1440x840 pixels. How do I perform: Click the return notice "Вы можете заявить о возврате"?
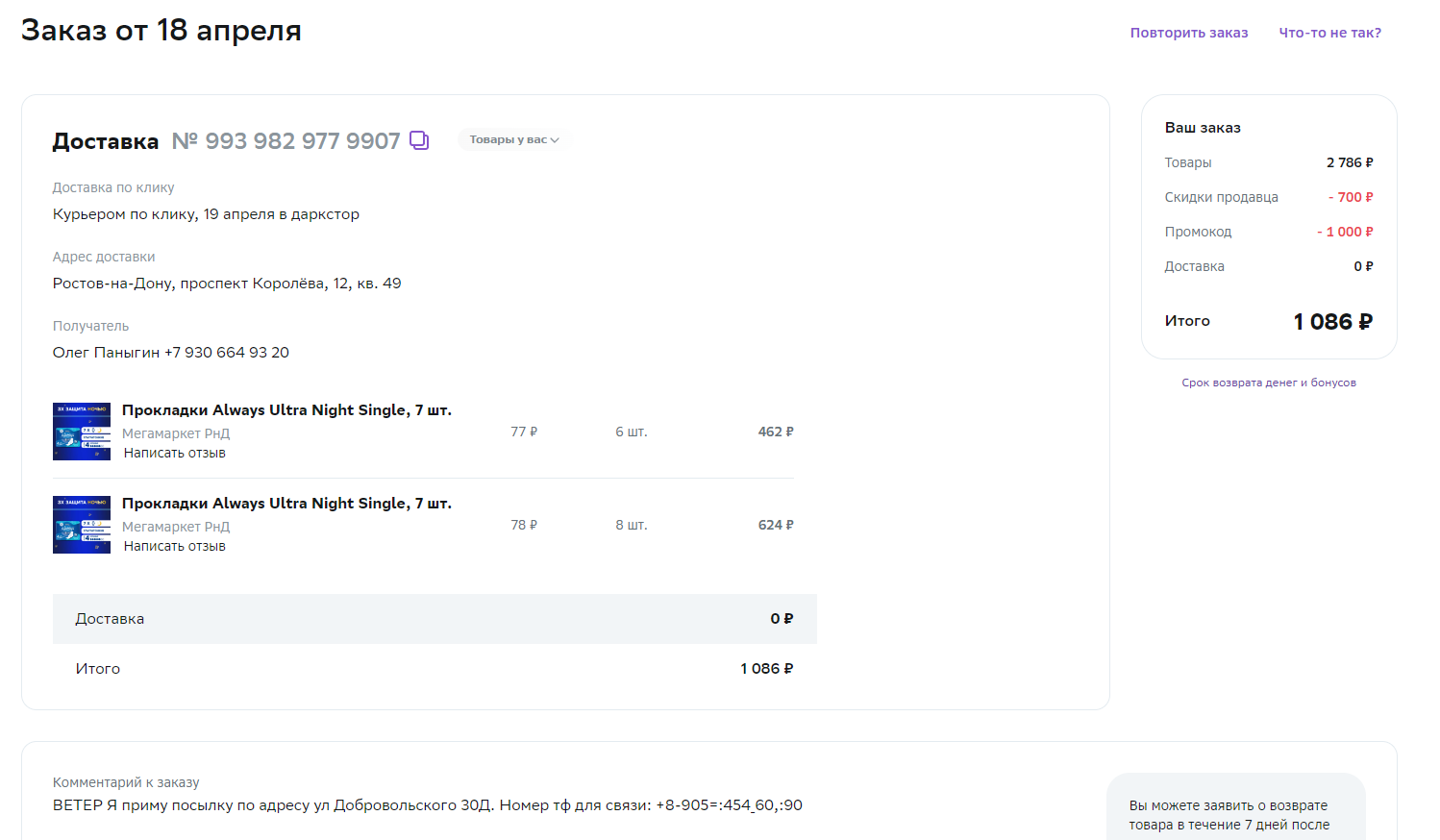(x=1229, y=805)
